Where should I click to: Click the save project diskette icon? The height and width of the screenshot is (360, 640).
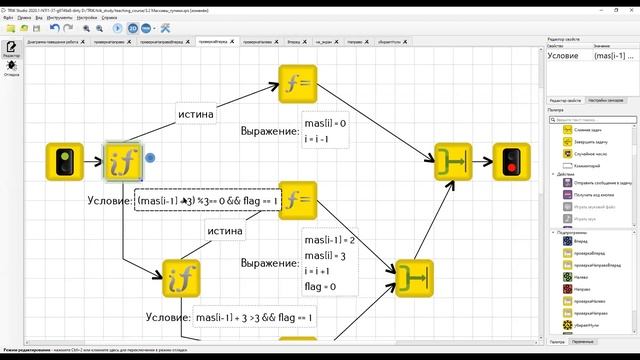(x=37, y=28)
